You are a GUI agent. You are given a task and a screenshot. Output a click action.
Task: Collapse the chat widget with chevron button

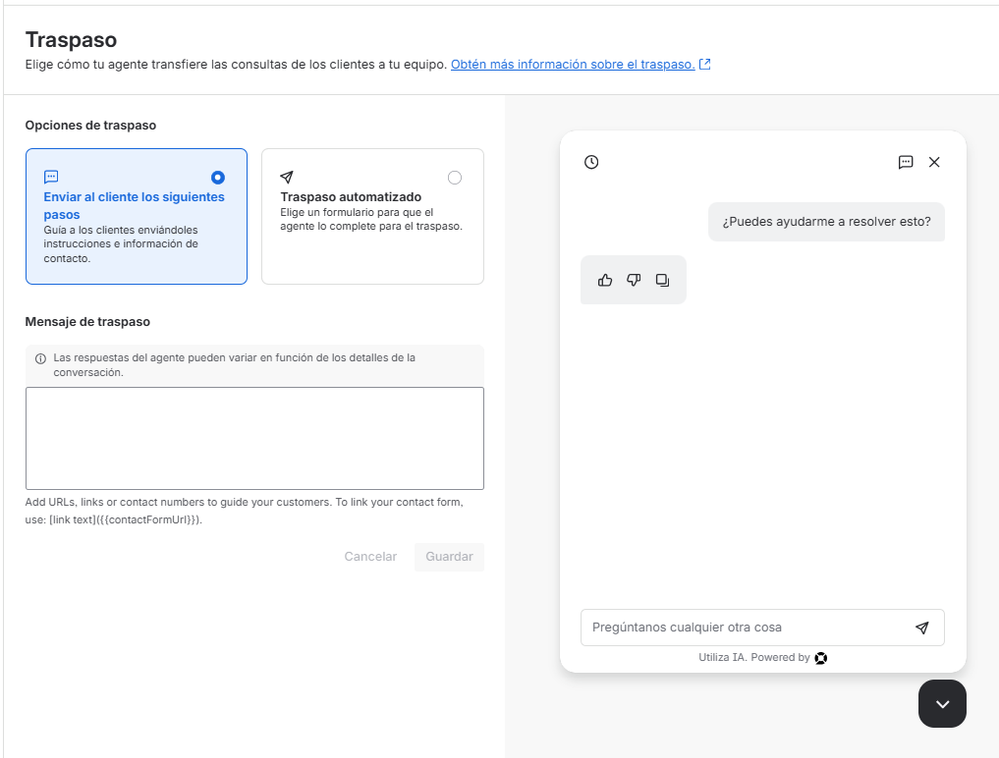pos(942,703)
